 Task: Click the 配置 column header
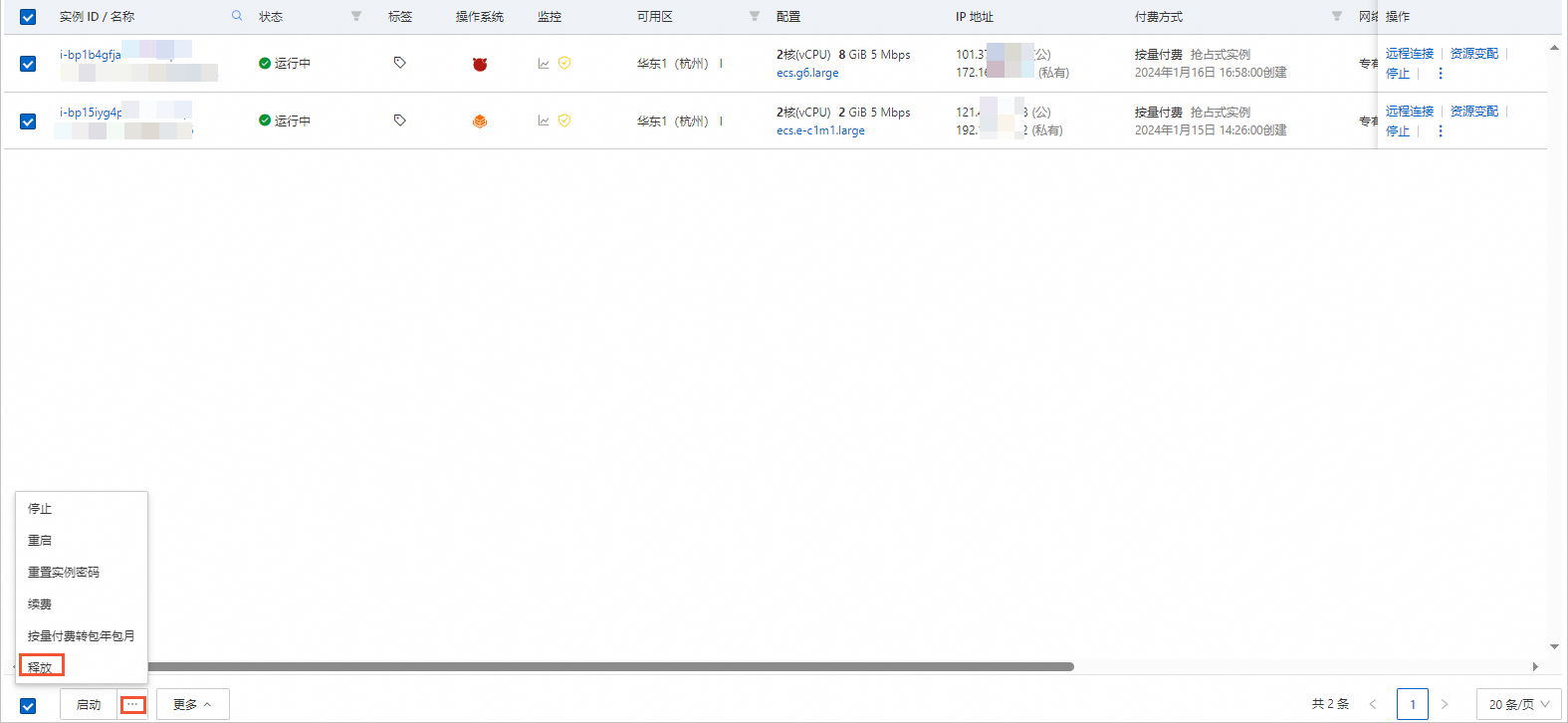click(x=788, y=17)
